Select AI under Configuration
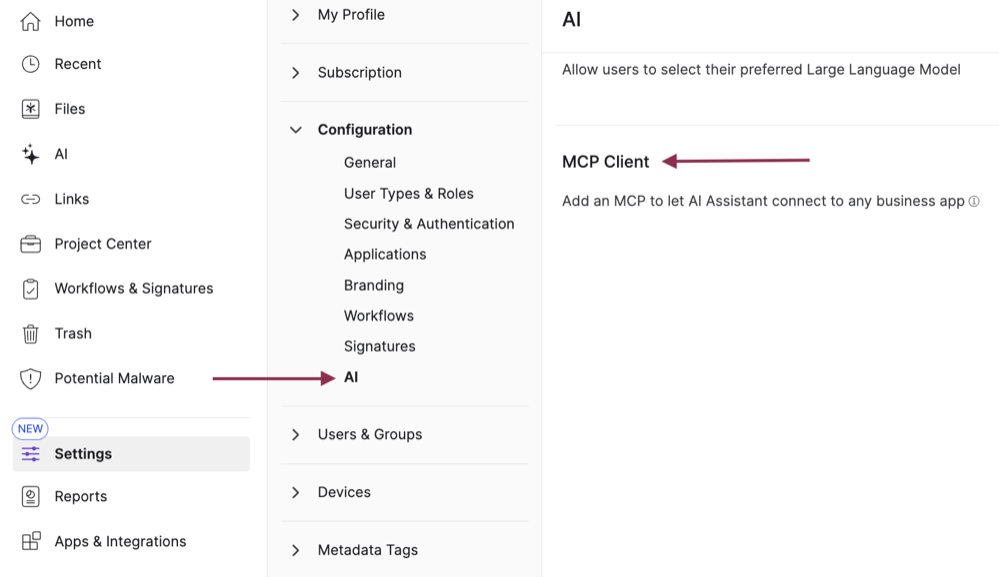 (352, 377)
